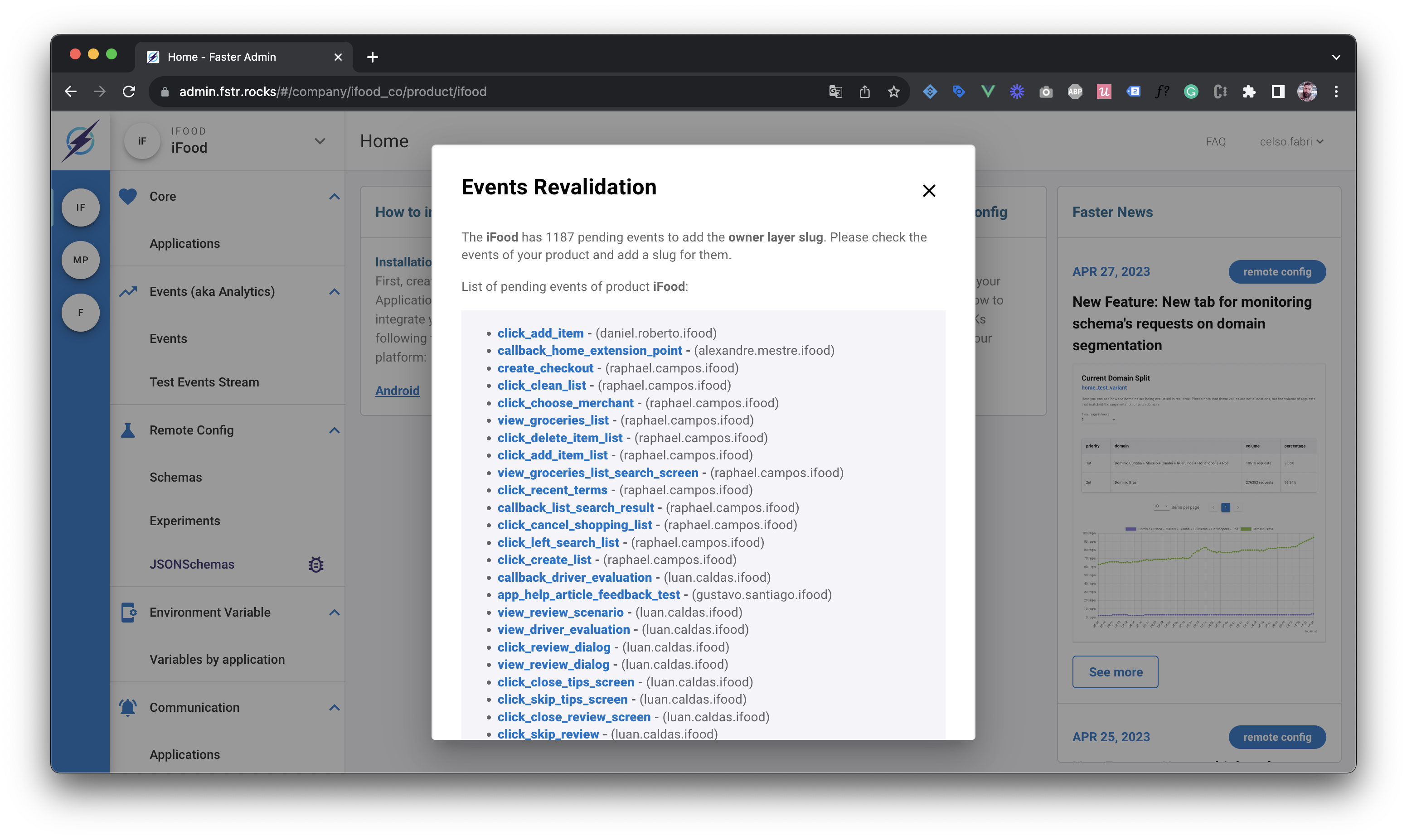Collapse the Remote Config section
1407x840 pixels.
(x=335, y=430)
